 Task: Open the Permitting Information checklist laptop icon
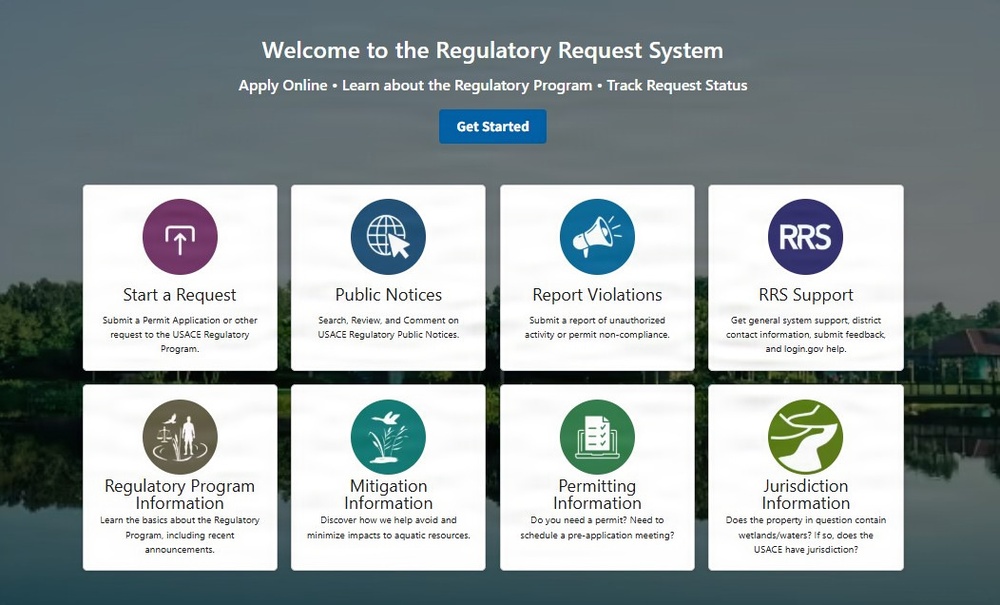pos(597,437)
